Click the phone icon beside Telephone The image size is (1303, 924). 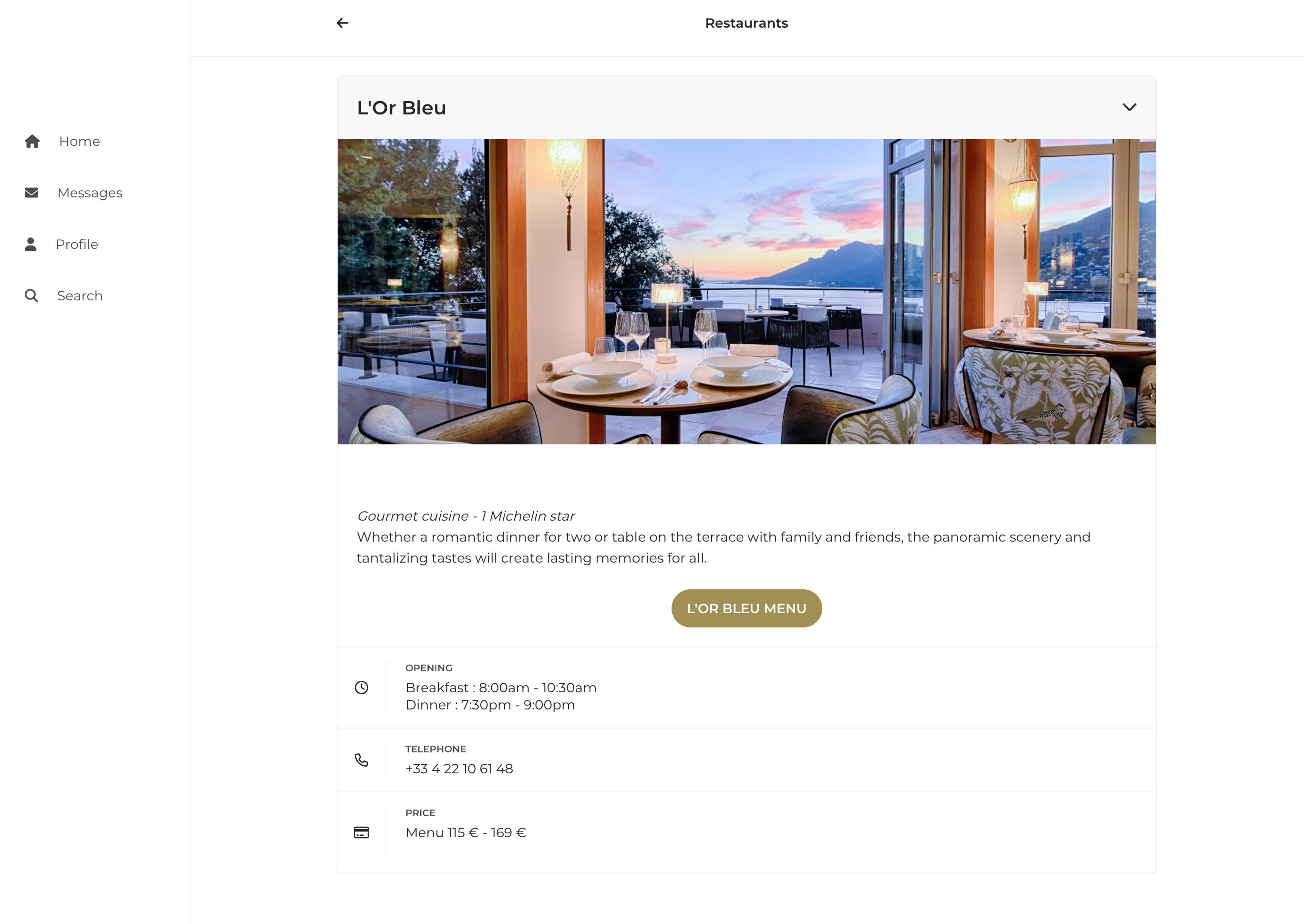(362, 760)
